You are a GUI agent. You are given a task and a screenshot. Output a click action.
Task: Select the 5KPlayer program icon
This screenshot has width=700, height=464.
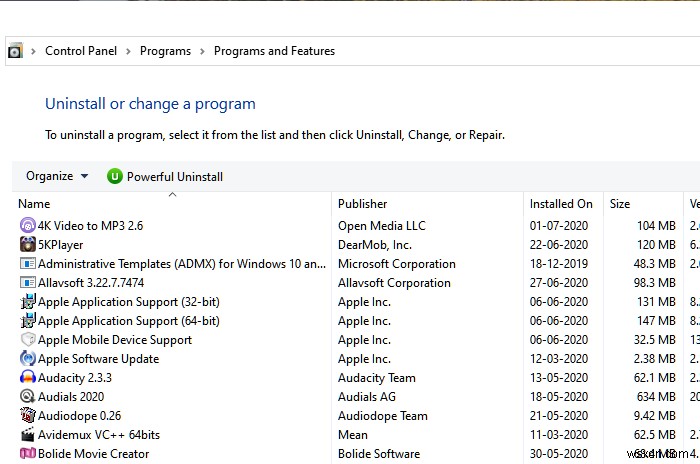[28, 245]
